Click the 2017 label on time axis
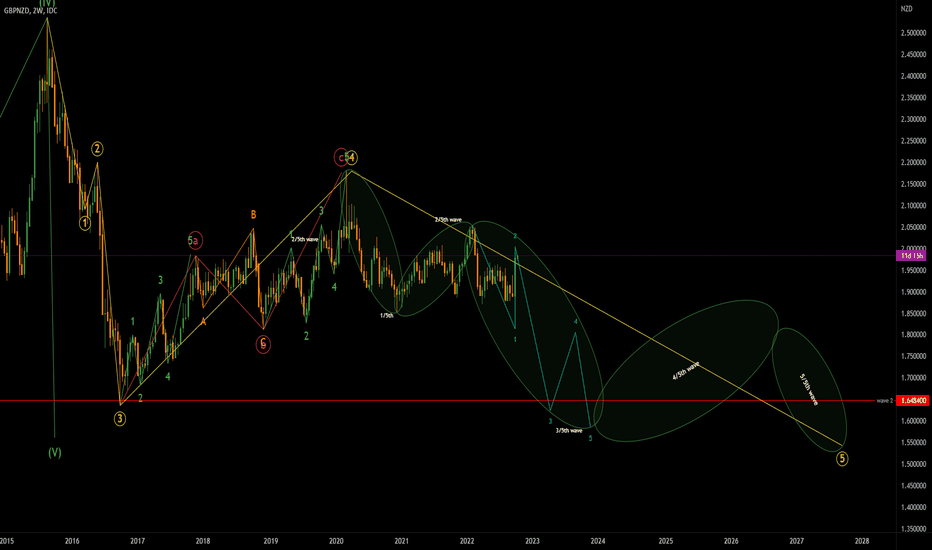932x550 pixels. (x=137, y=541)
